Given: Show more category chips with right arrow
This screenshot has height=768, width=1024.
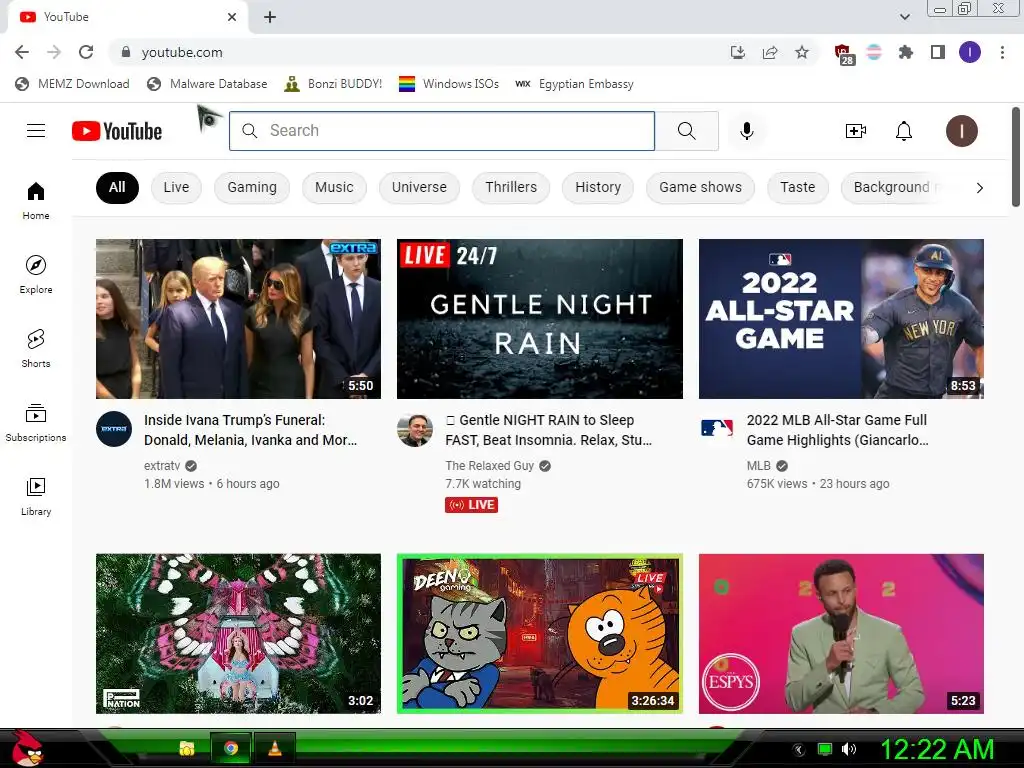Looking at the screenshot, I should pos(980,188).
